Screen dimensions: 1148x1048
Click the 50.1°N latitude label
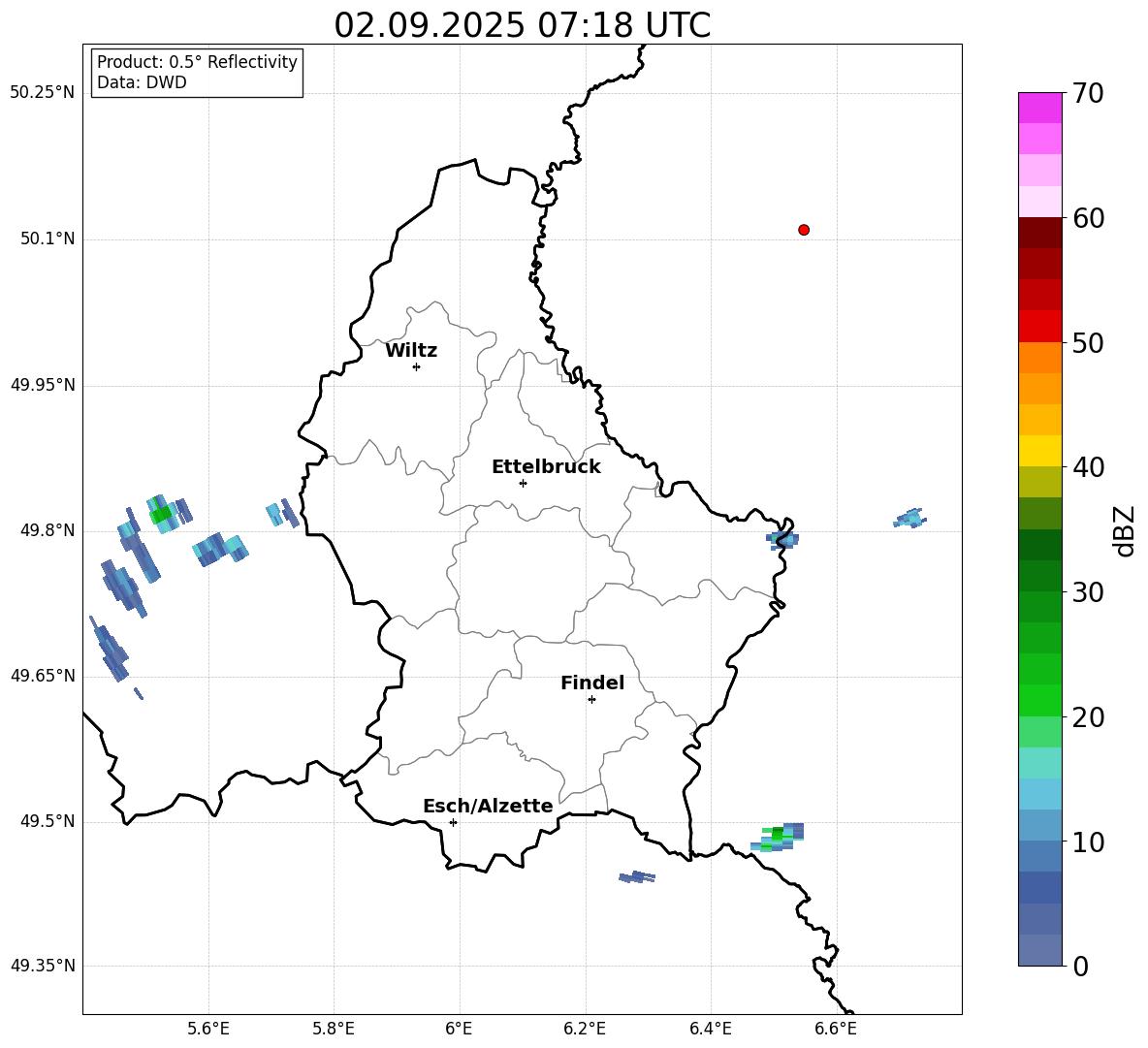[x=48, y=239]
